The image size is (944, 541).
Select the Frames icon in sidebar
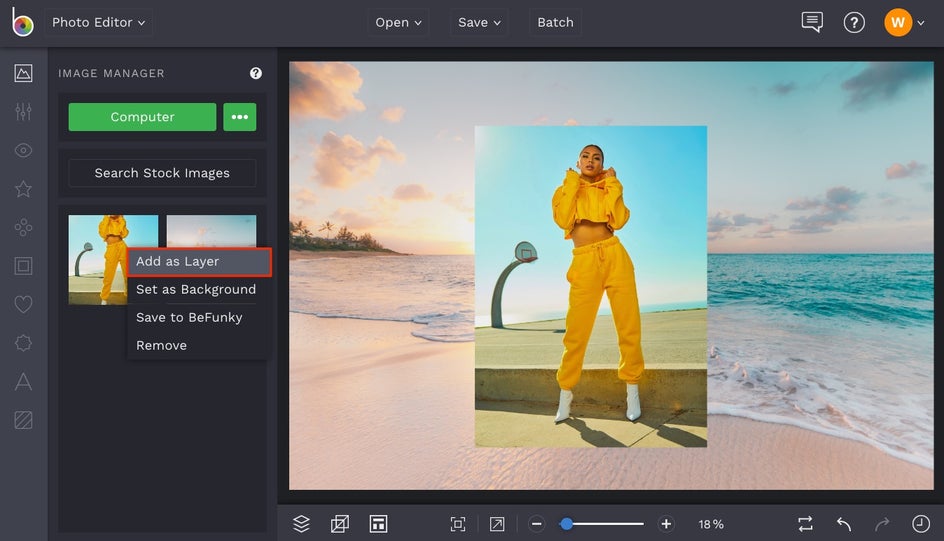tap(23, 266)
